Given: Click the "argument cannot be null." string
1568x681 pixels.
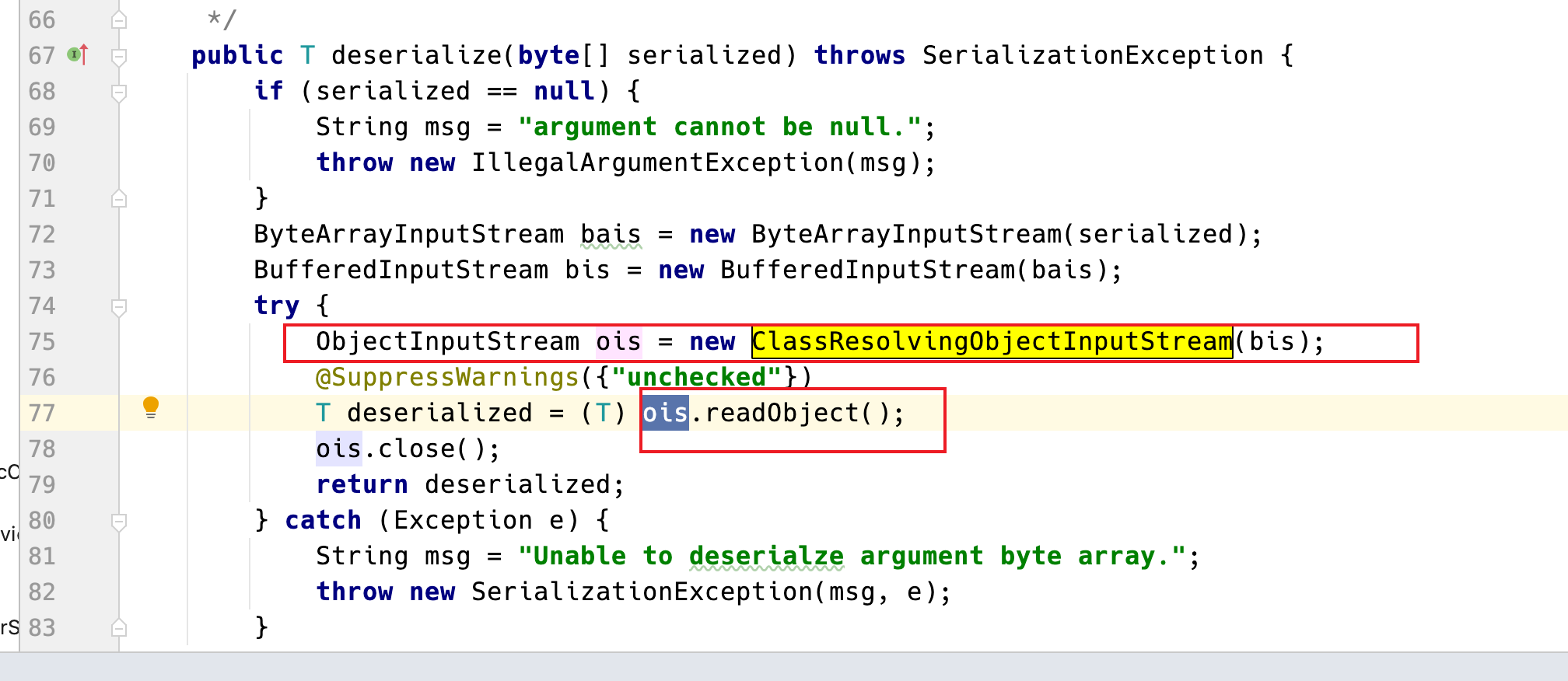Looking at the screenshot, I should point(719,127).
